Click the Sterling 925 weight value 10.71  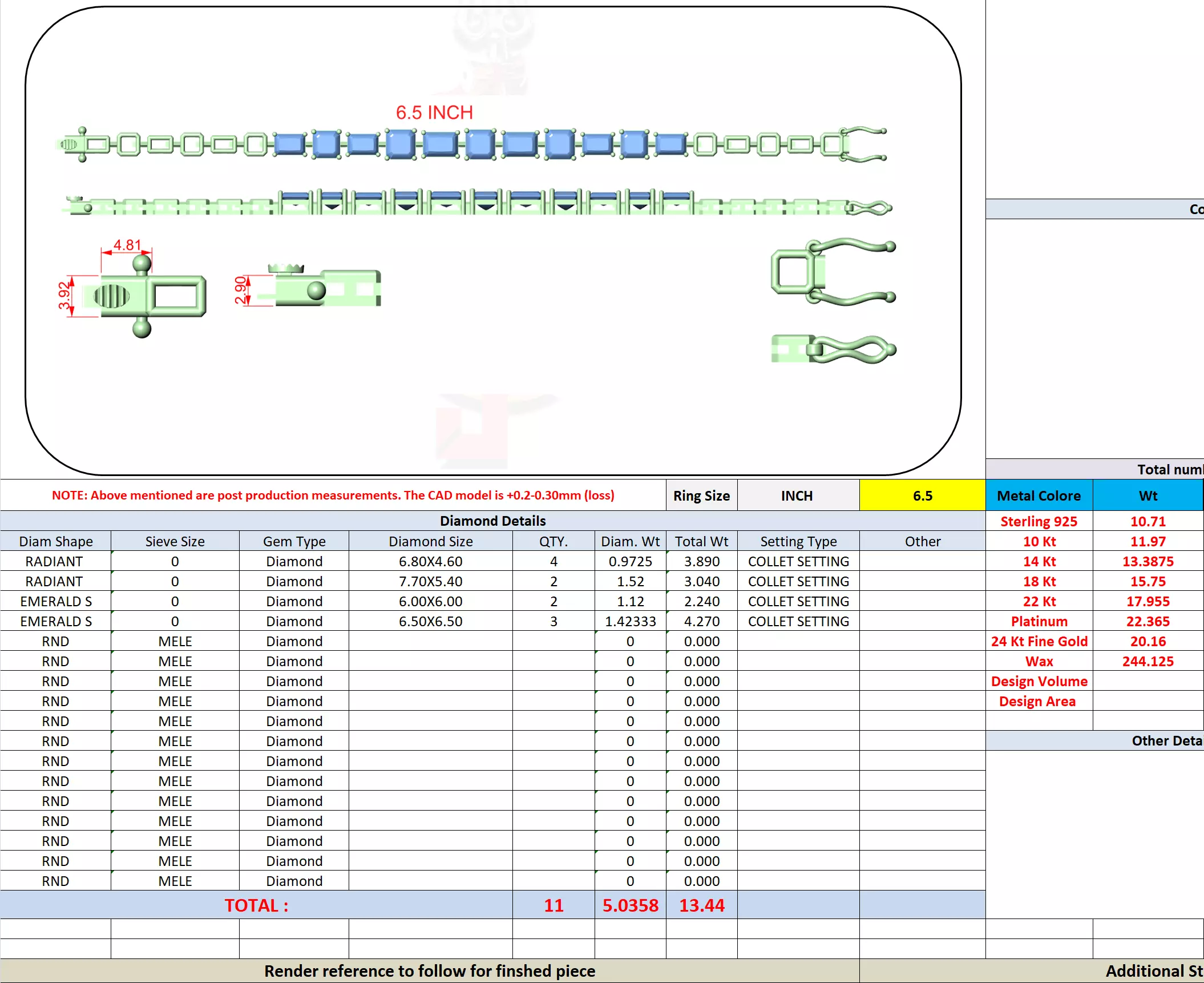pyautogui.click(x=1148, y=521)
